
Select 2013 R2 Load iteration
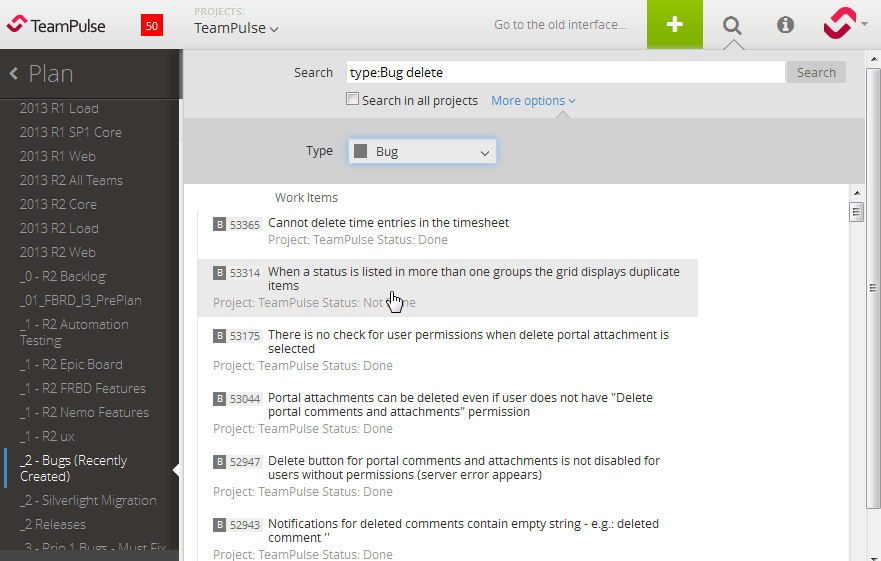click(x=59, y=229)
